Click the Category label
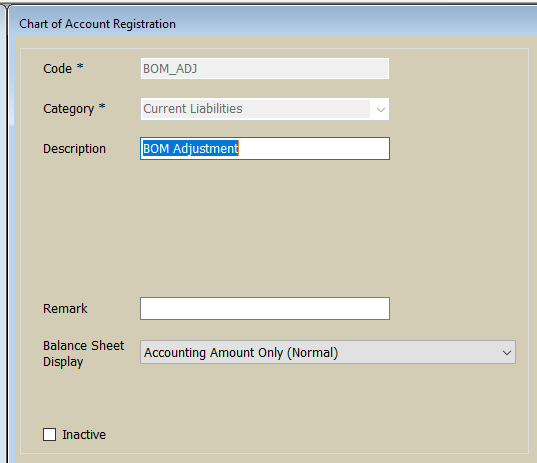This screenshot has width=537, height=463. coord(68,109)
